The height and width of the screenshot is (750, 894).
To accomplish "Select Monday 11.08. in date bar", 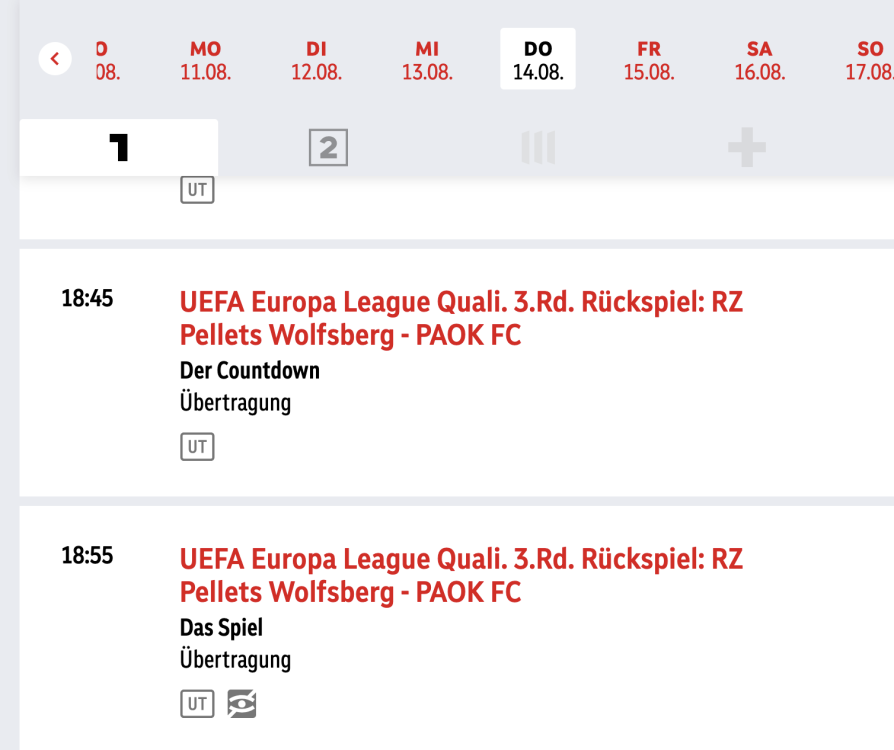I will (x=206, y=60).
